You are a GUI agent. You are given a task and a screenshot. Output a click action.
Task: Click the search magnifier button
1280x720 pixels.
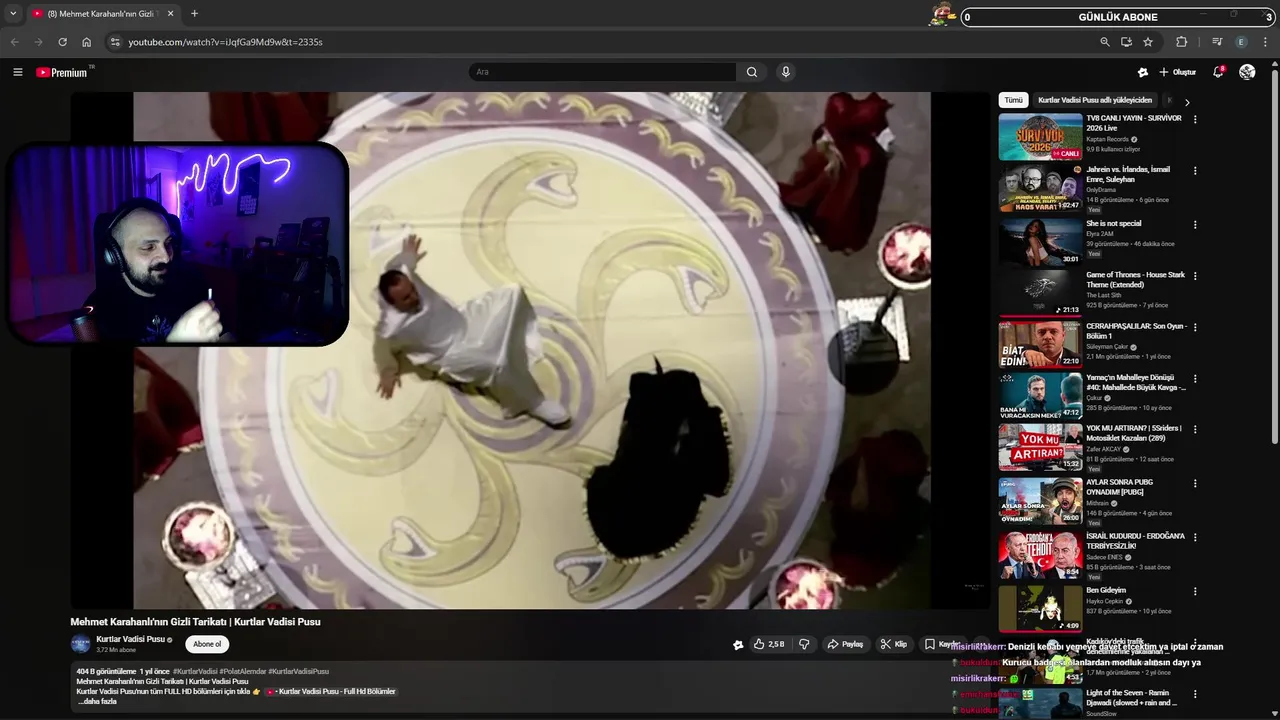[x=752, y=72]
